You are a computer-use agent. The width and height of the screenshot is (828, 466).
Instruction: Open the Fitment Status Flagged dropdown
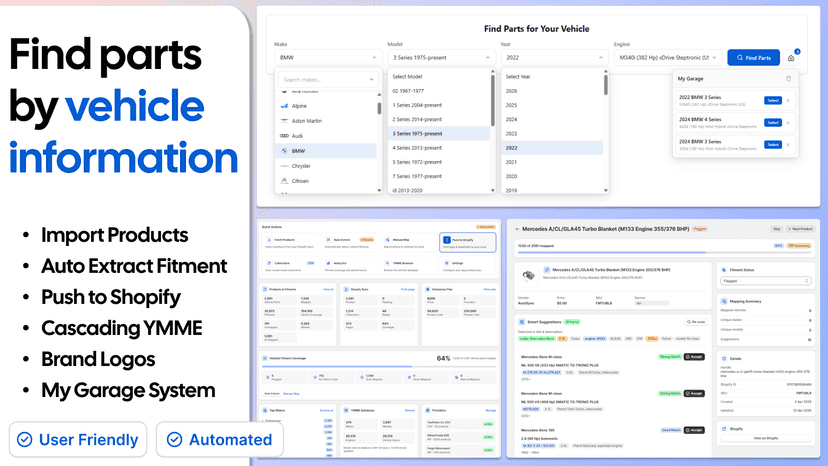765,281
